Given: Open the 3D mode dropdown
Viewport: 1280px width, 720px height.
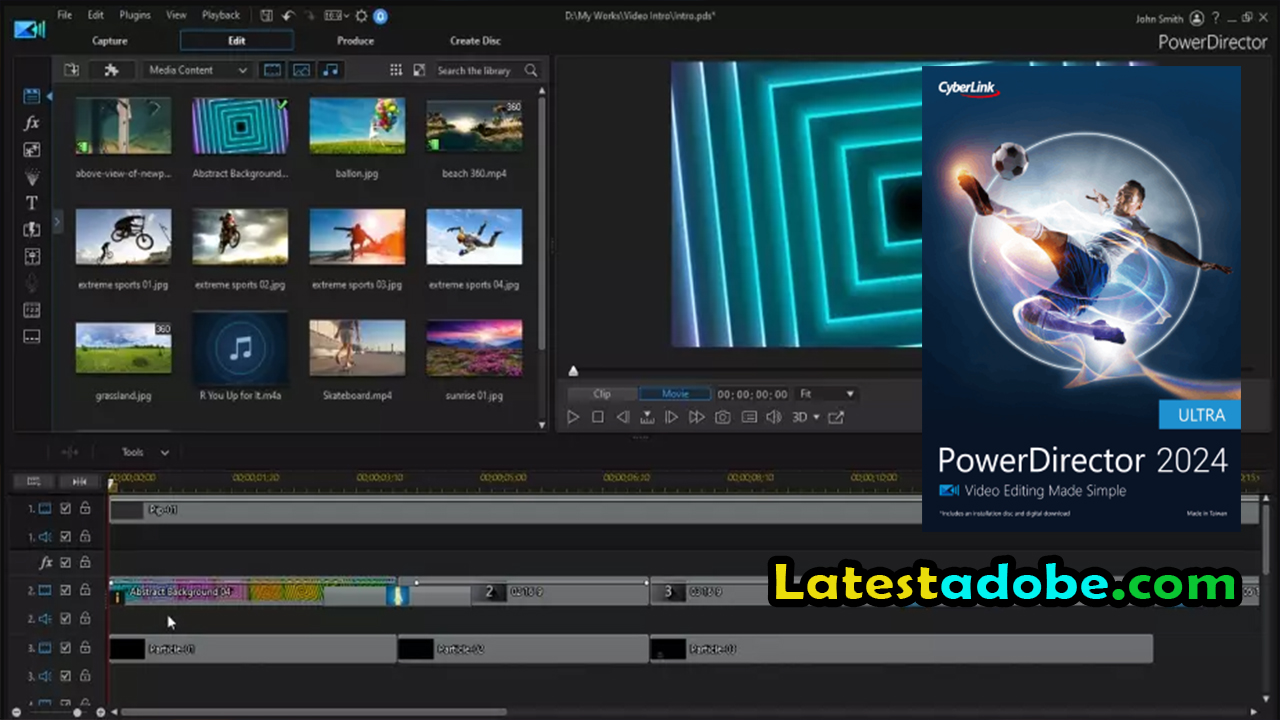Looking at the screenshot, I should 805,417.
